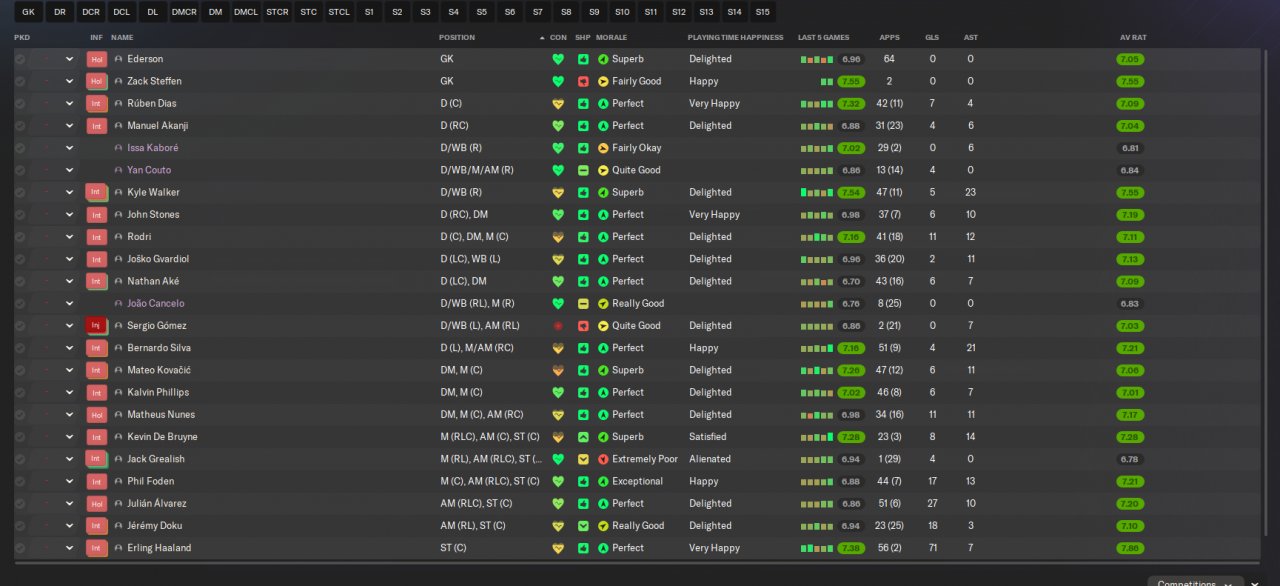Toggle the picked checkbox for Rodri
The width and height of the screenshot is (1280, 586).
[x=20, y=237]
